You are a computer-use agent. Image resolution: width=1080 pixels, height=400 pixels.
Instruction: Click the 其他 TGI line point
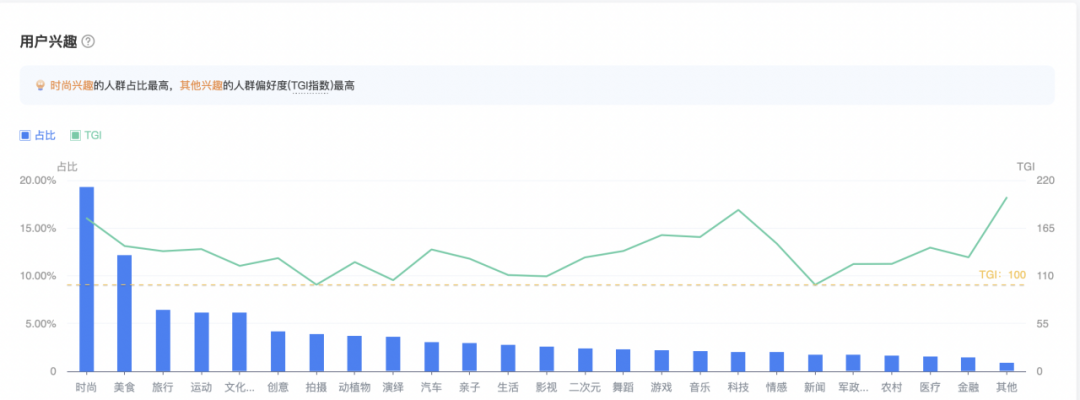tap(1006, 198)
